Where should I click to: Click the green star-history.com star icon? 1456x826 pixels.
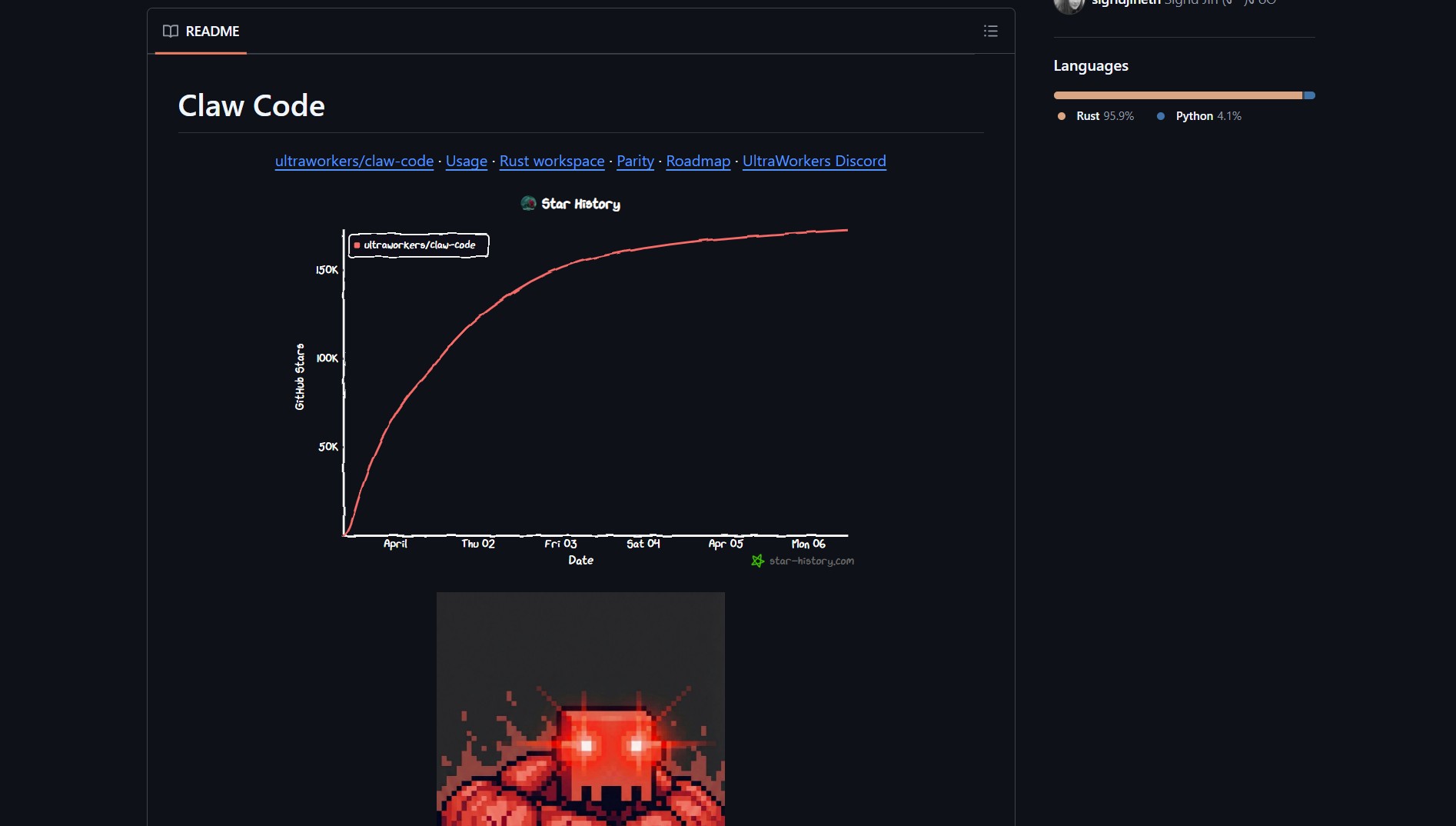pos(757,561)
